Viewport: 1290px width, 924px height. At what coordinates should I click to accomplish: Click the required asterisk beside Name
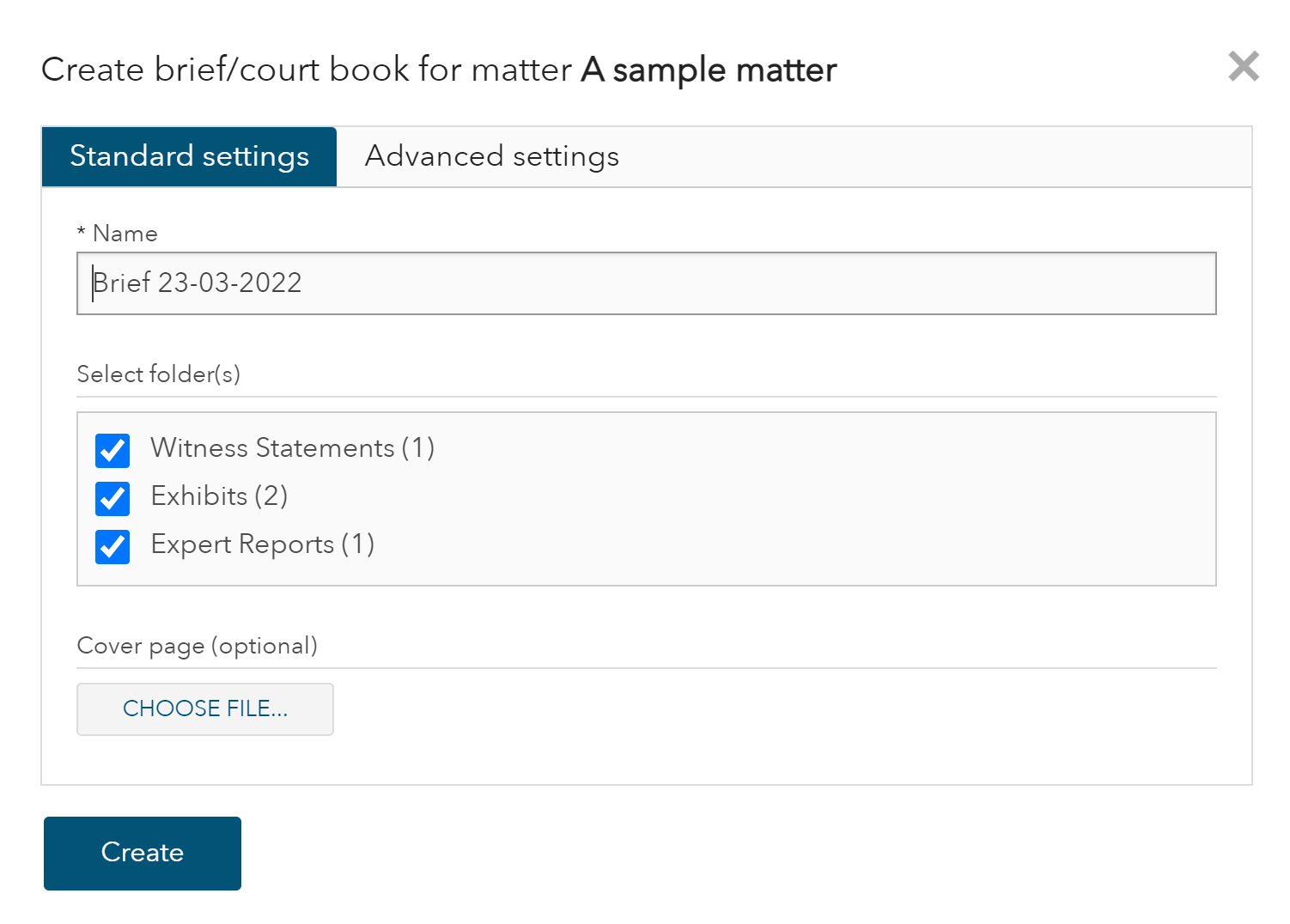(x=82, y=233)
